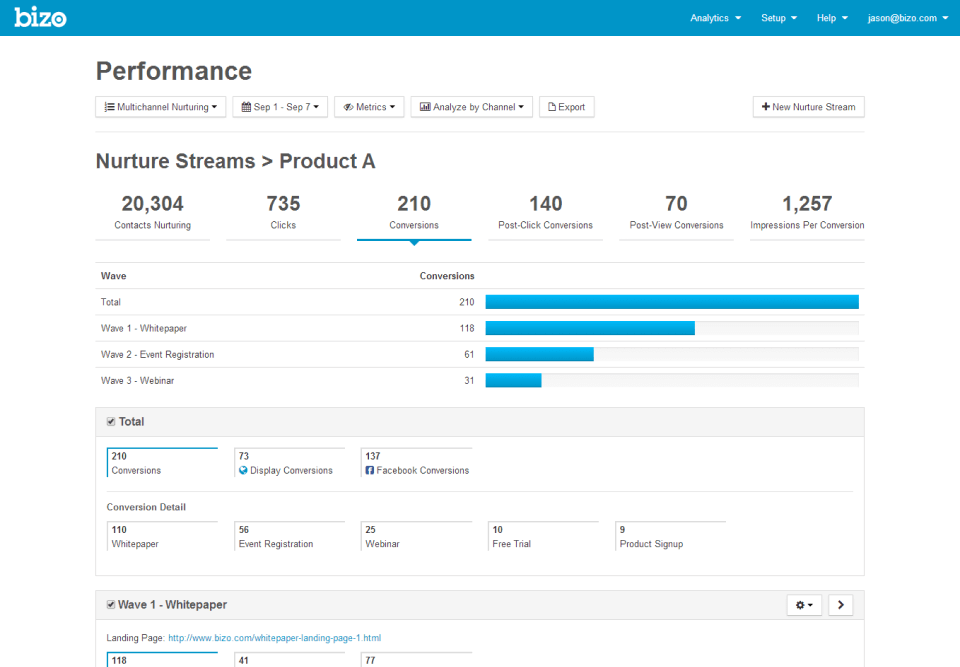960x667 pixels.
Task: Create a New Nurture Stream
Action: pos(808,107)
